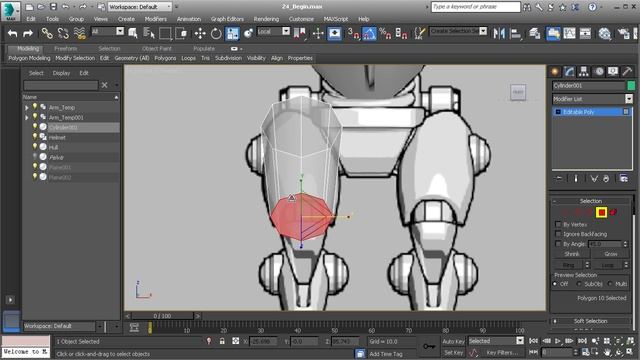Open the MAXScript menu
This screenshot has width=640, height=360.
click(336, 19)
